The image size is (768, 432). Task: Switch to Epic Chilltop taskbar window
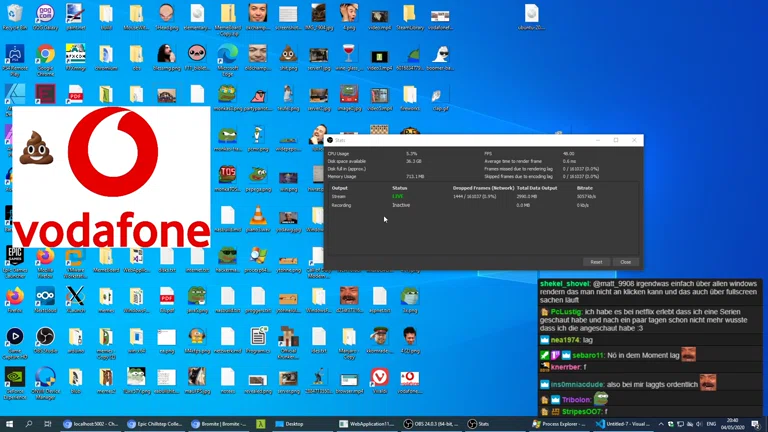click(x=156, y=424)
